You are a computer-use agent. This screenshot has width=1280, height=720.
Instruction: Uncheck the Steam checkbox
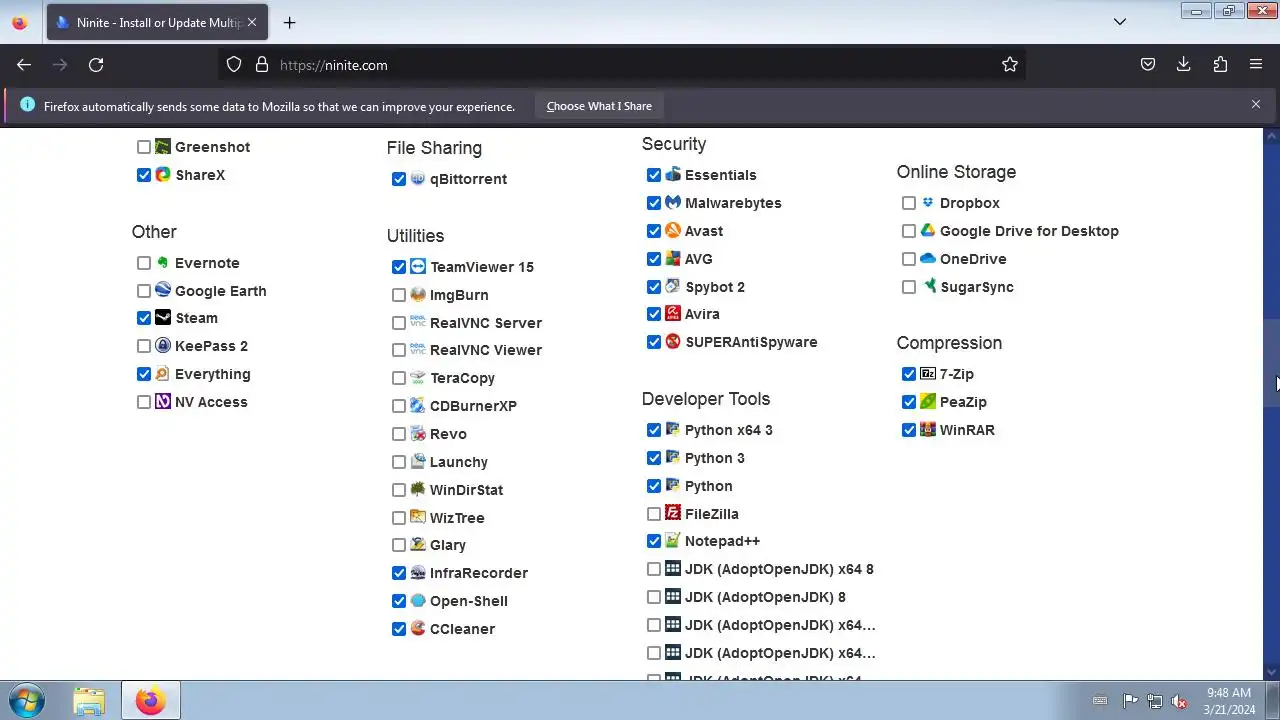144,318
